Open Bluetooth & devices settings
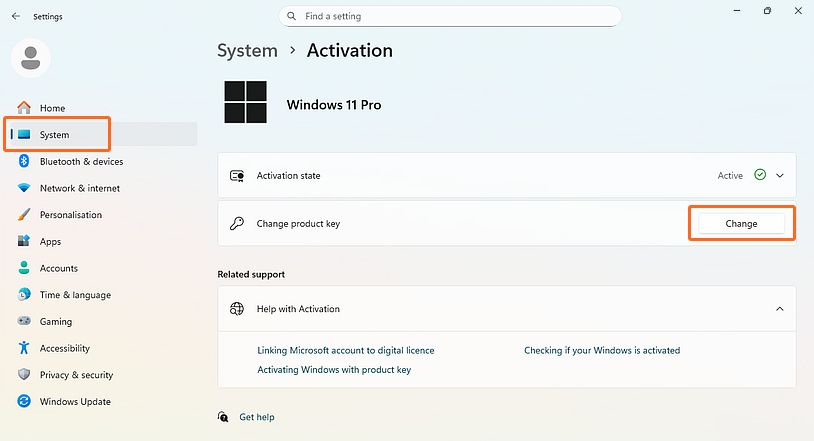 click(81, 161)
